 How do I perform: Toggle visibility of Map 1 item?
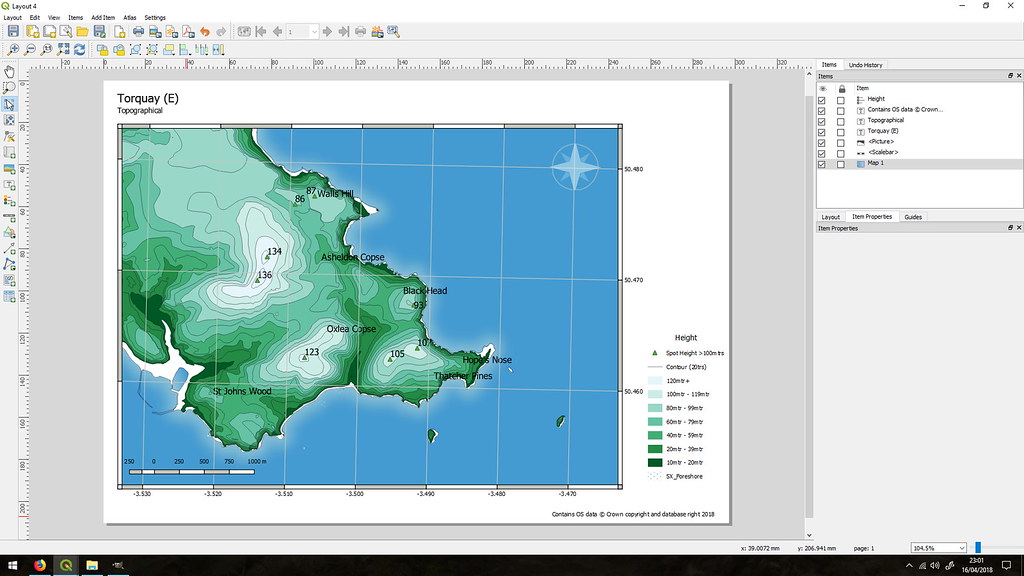pyautogui.click(x=822, y=165)
